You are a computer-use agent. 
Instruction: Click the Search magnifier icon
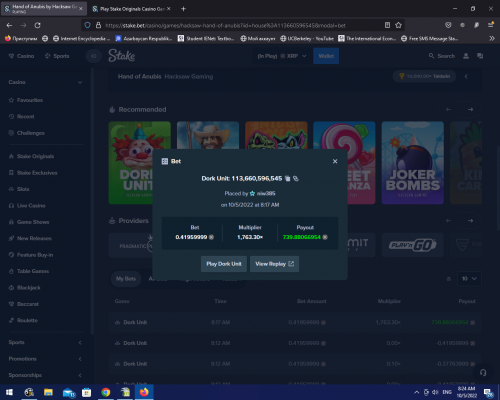pyautogui.click(x=431, y=56)
